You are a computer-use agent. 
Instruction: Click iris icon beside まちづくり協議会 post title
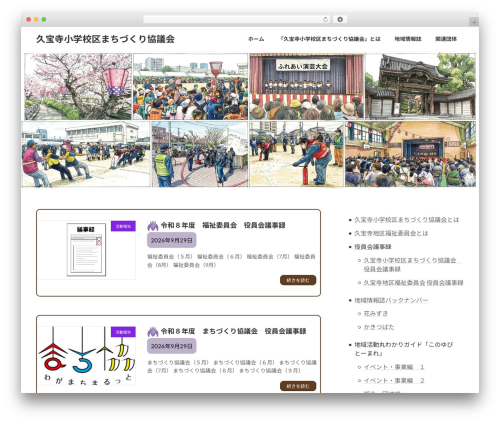point(153,332)
